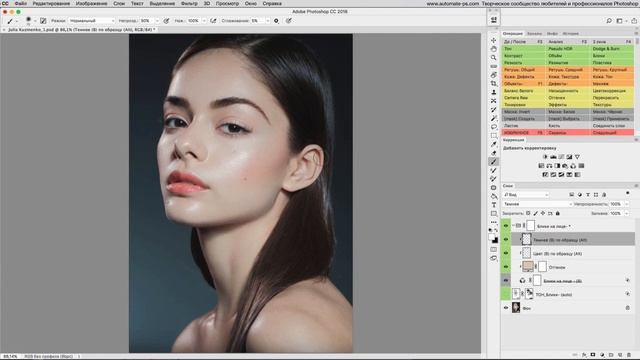
Task: Select the Type tool
Action: click(x=493, y=205)
